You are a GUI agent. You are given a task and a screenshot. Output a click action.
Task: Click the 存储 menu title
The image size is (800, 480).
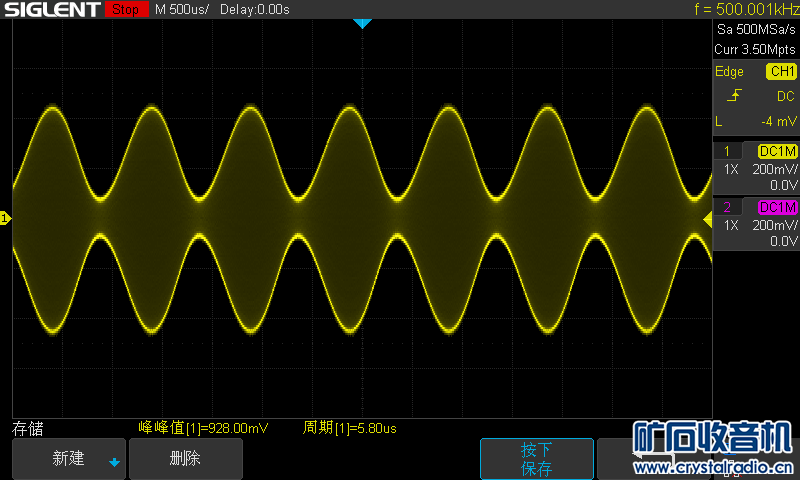[28, 428]
